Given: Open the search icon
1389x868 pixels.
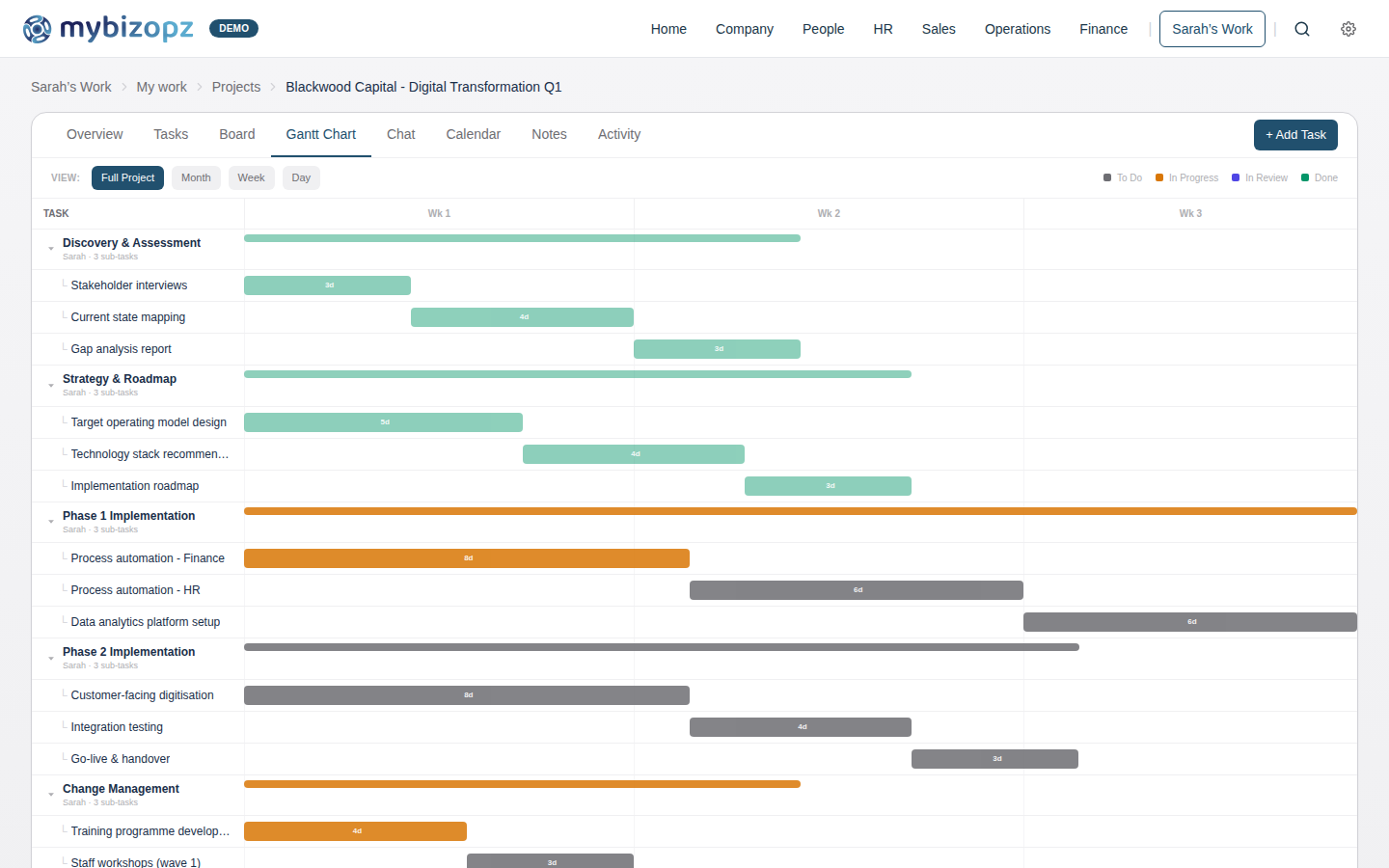Looking at the screenshot, I should click(x=1302, y=29).
